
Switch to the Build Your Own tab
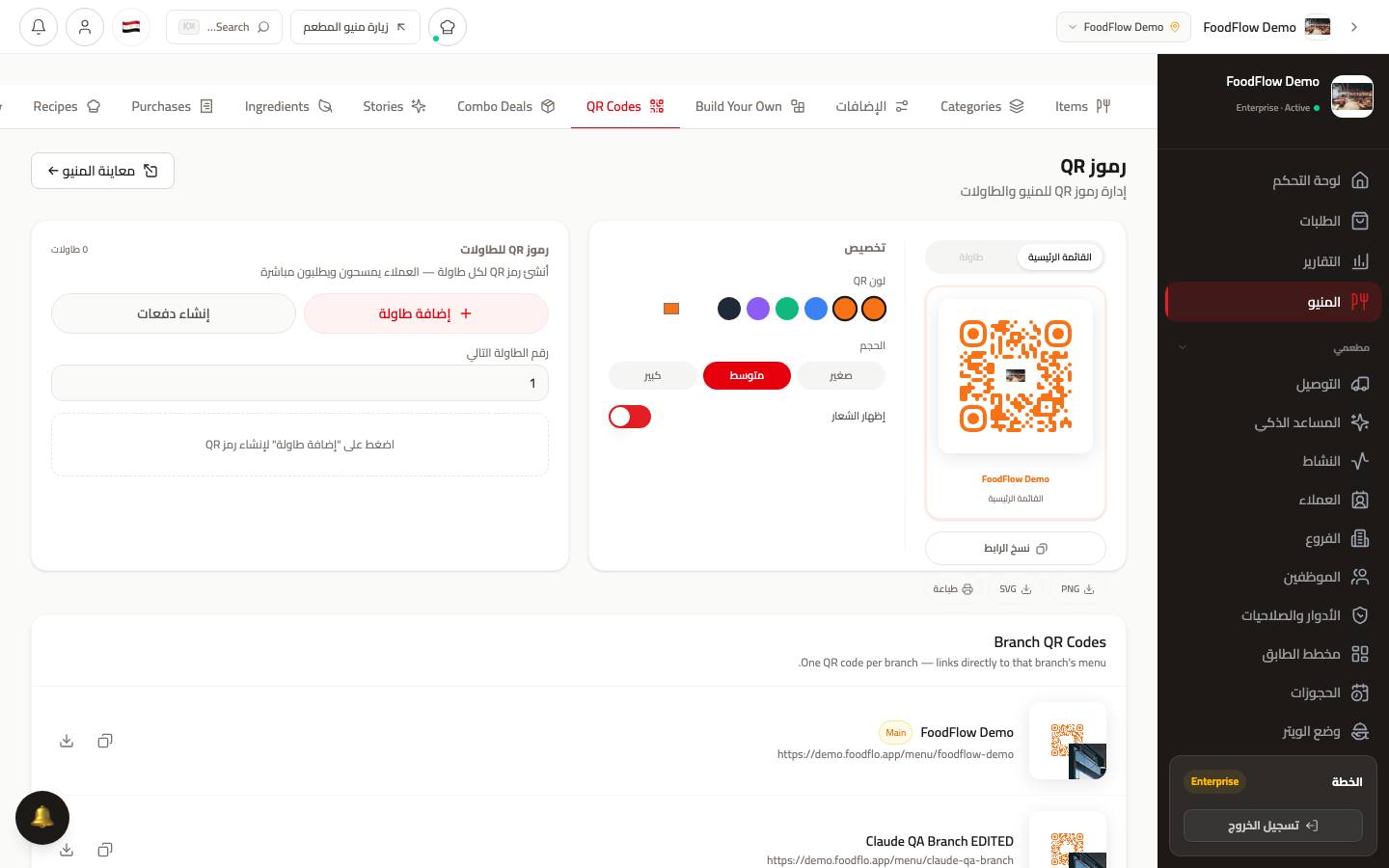pyautogui.click(x=749, y=106)
